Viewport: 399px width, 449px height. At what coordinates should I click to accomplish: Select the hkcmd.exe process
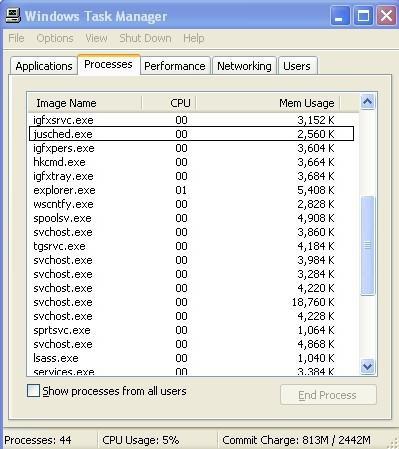coord(192,162)
